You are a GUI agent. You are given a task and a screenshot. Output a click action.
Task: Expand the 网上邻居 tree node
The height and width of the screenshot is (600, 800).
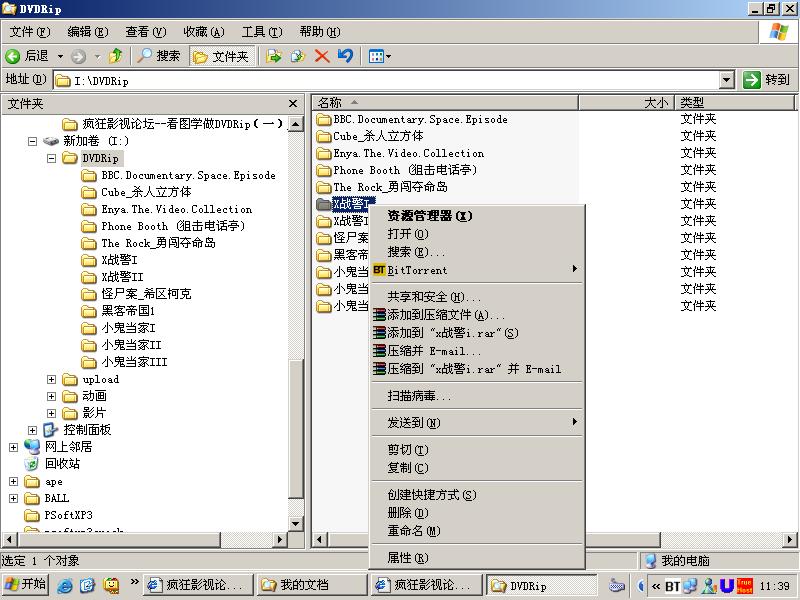pyautogui.click(x=14, y=447)
